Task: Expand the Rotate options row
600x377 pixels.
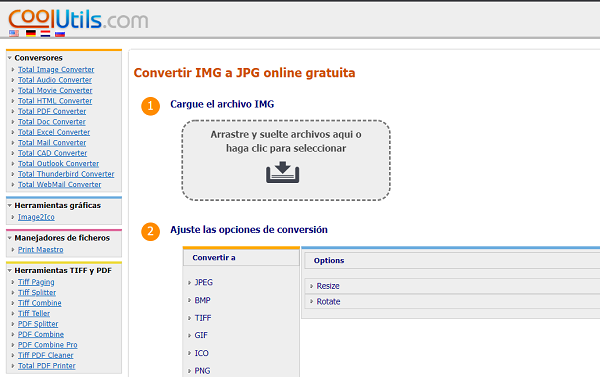Action: [x=452, y=302]
